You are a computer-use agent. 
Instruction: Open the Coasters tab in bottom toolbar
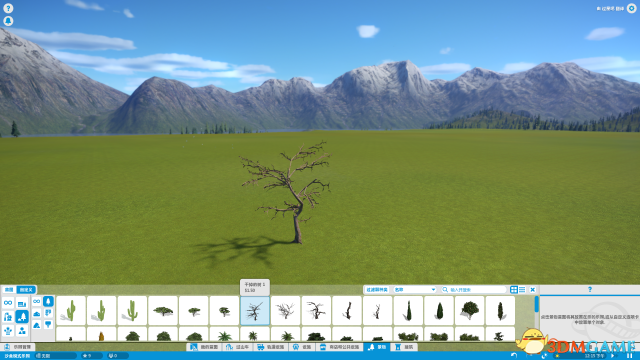pyautogui.click(x=237, y=347)
